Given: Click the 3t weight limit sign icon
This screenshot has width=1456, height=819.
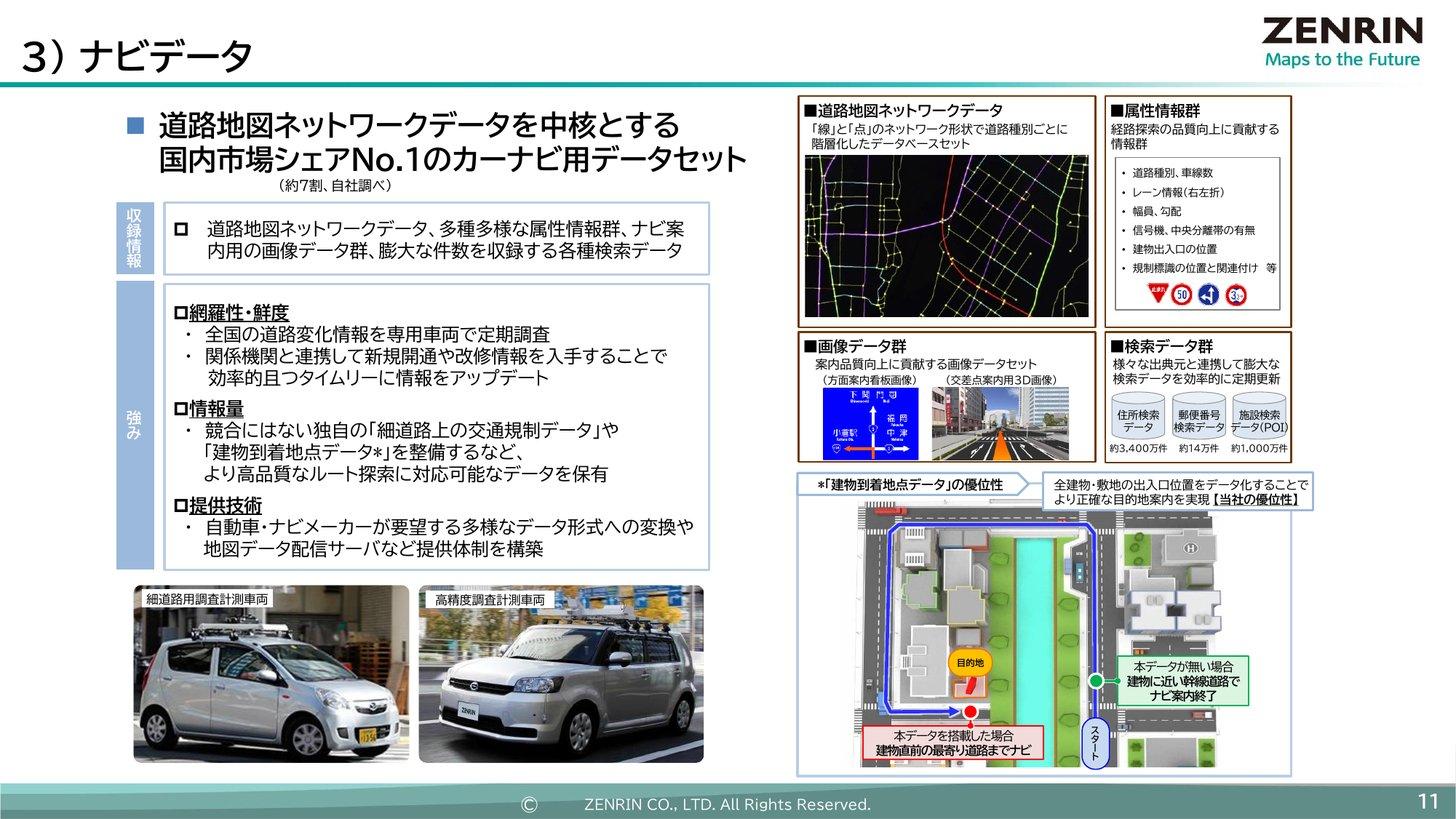Looking at the screenshot, I should pos(1236,295).
